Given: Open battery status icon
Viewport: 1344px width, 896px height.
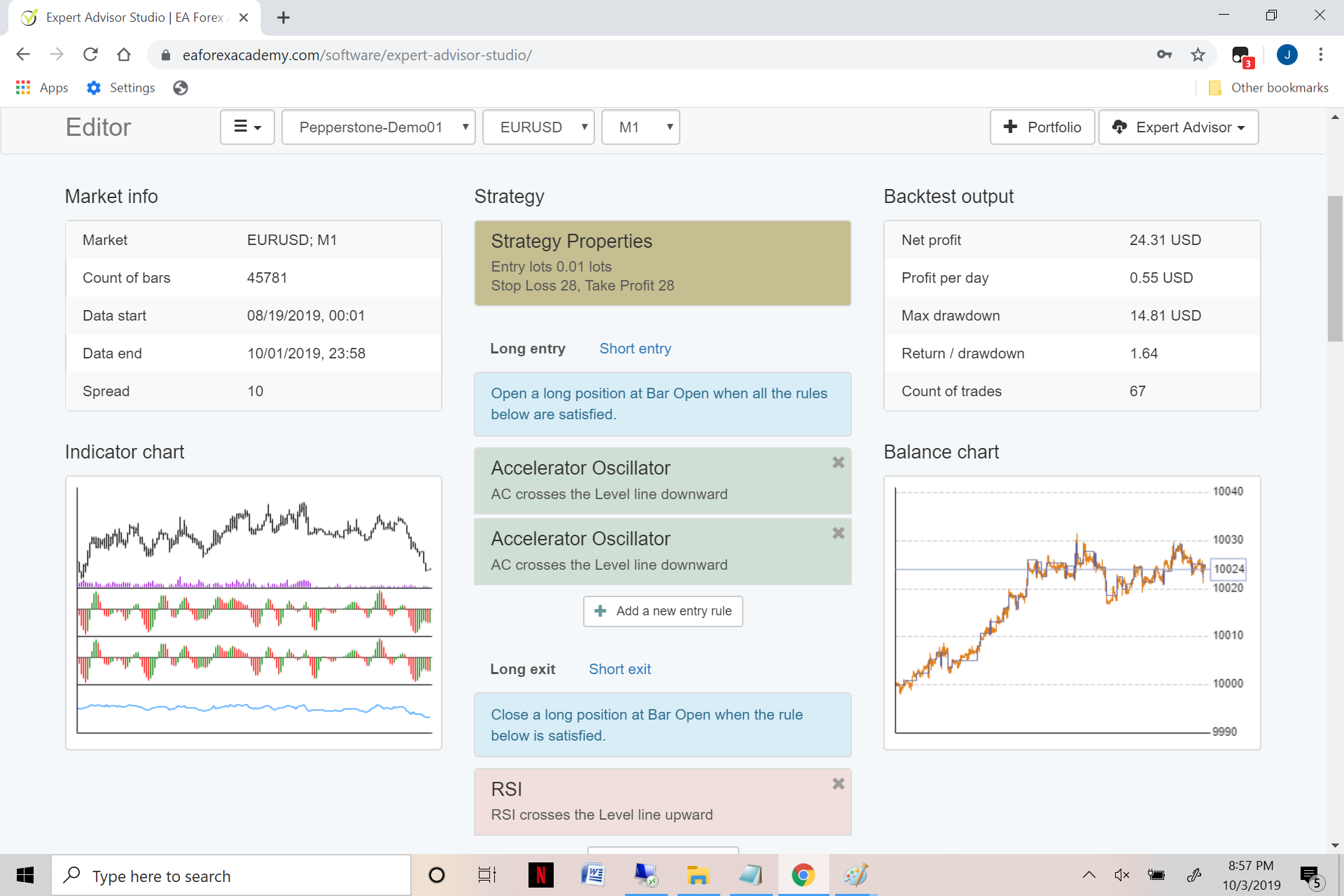Looking at the screenshot, I should point(1156,875).
